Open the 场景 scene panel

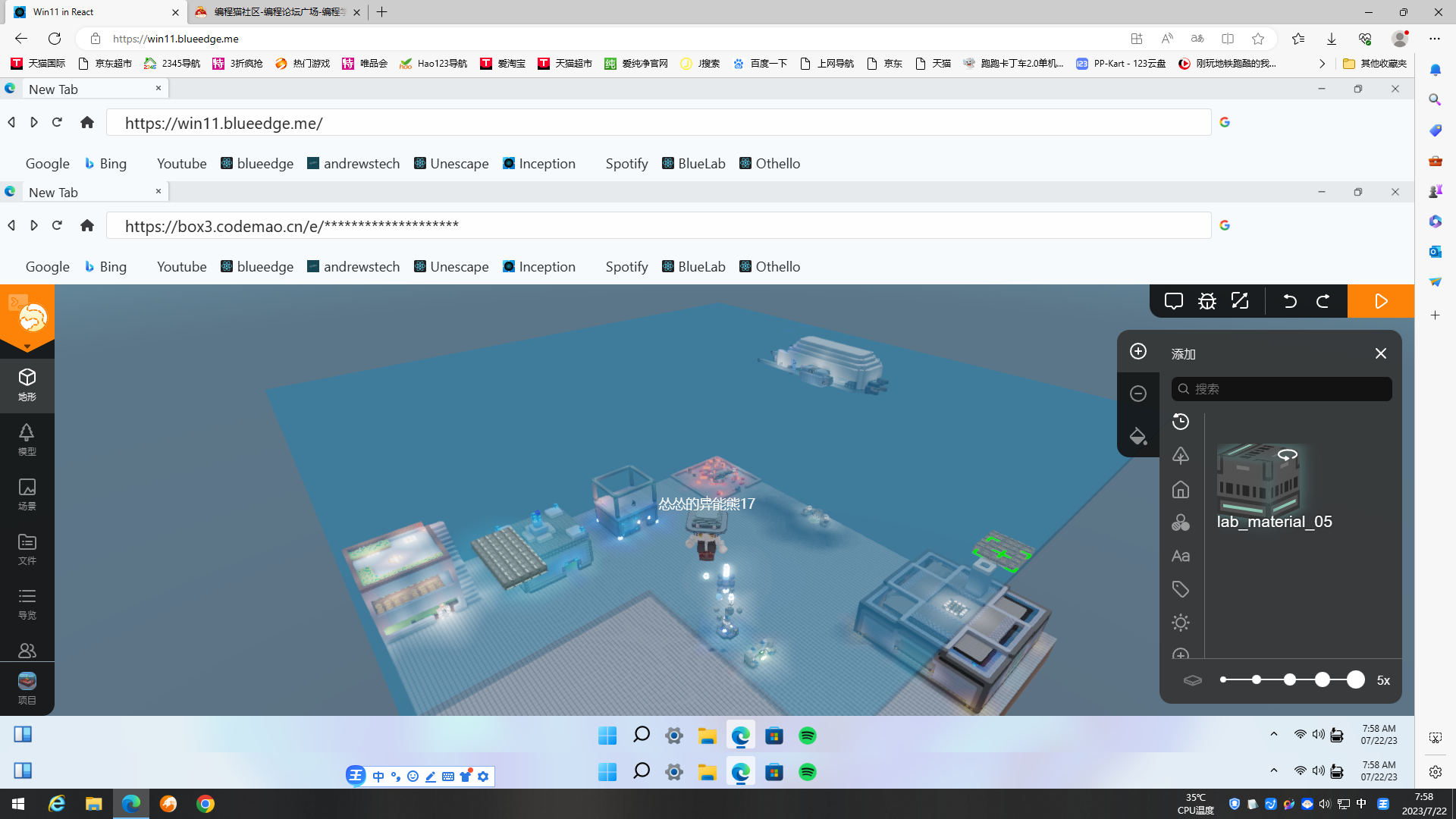click(x=27, y=494)
